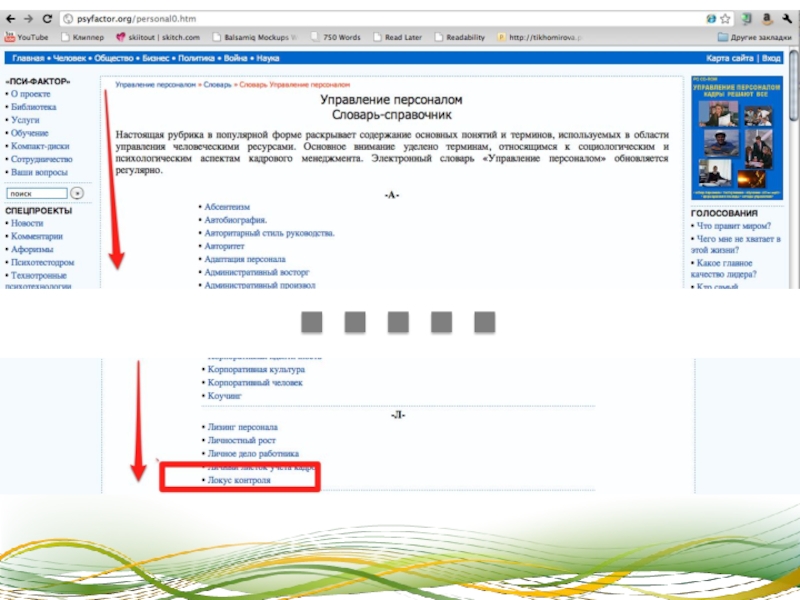Open the Общество menu section
Screen dimensions: 800x600
click(114, 58)
